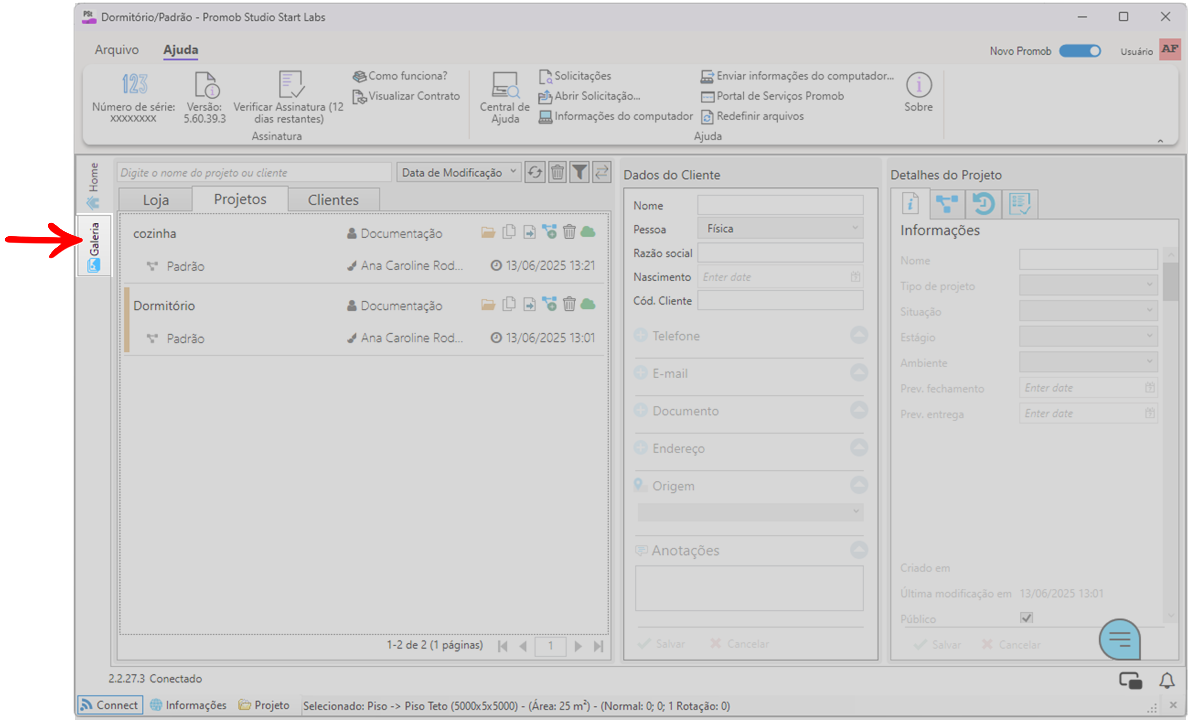
Task: Click the filter funnel icon
Action: coord(579,172)
